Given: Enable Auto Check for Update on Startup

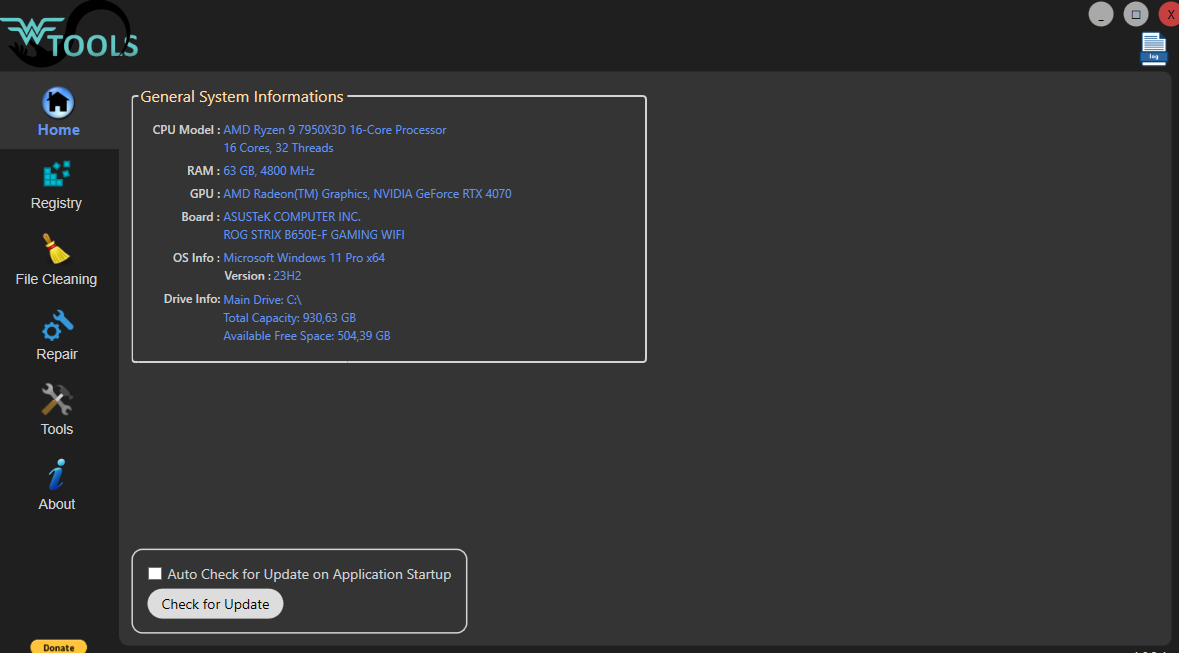Looking at the screenshot, I should click(155, 574).
